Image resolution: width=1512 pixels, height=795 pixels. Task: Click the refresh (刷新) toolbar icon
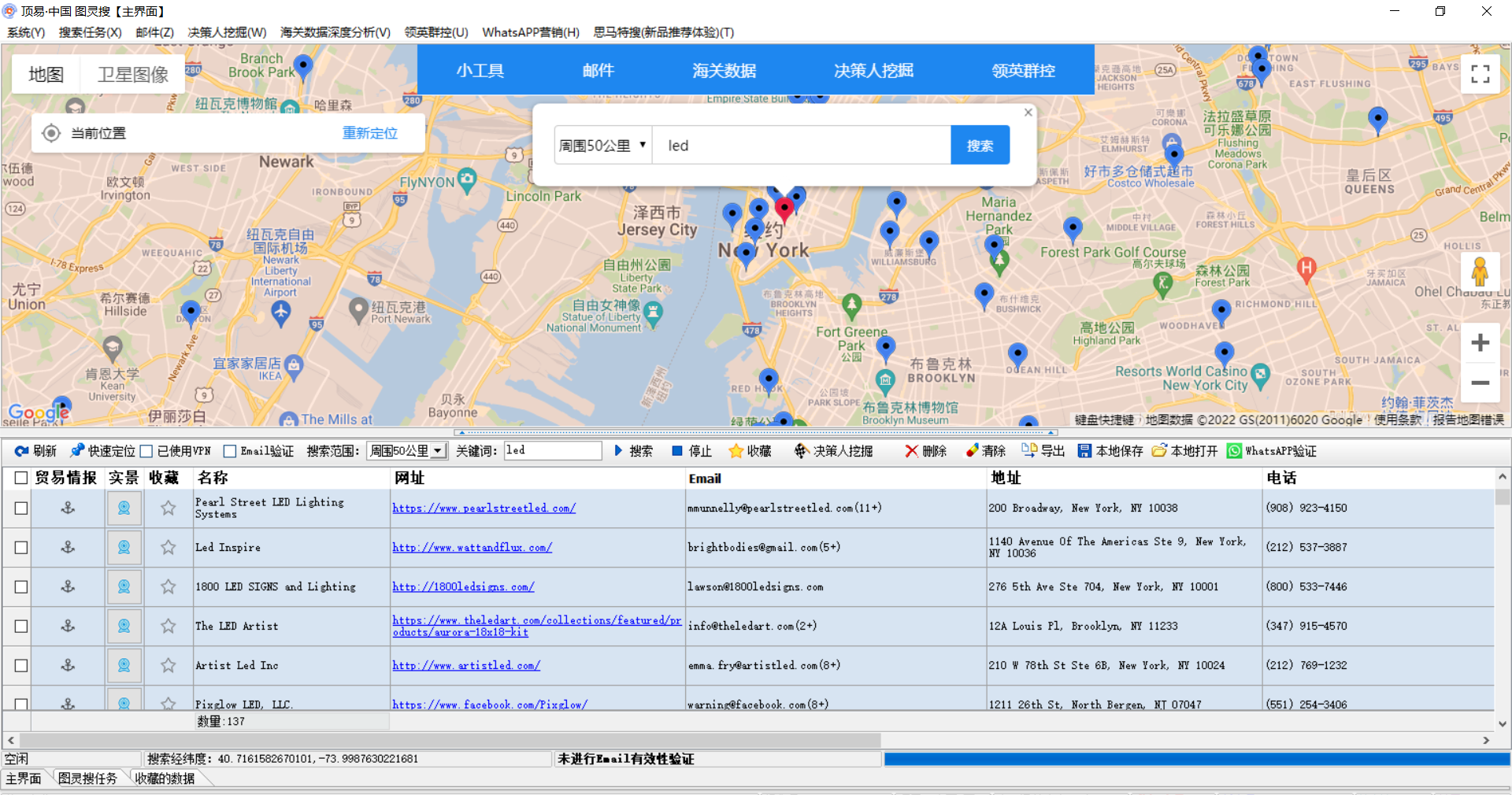[x=22, y=451]
